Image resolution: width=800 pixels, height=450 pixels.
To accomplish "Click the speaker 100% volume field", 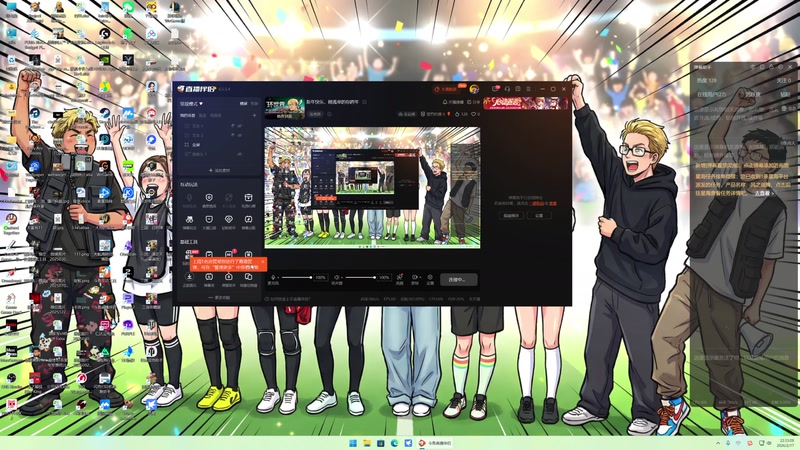I will point(384,278).
